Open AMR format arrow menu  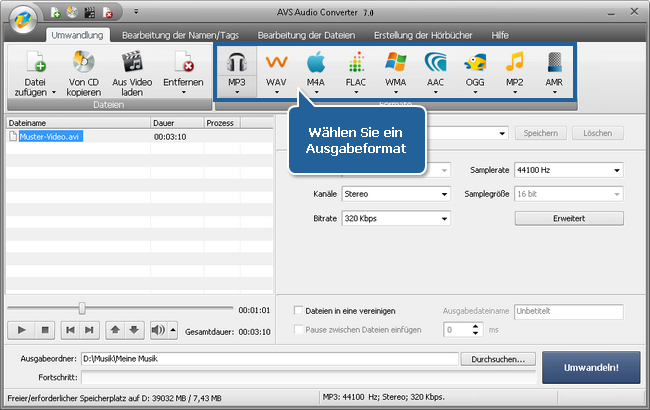[x=555, y=92]
